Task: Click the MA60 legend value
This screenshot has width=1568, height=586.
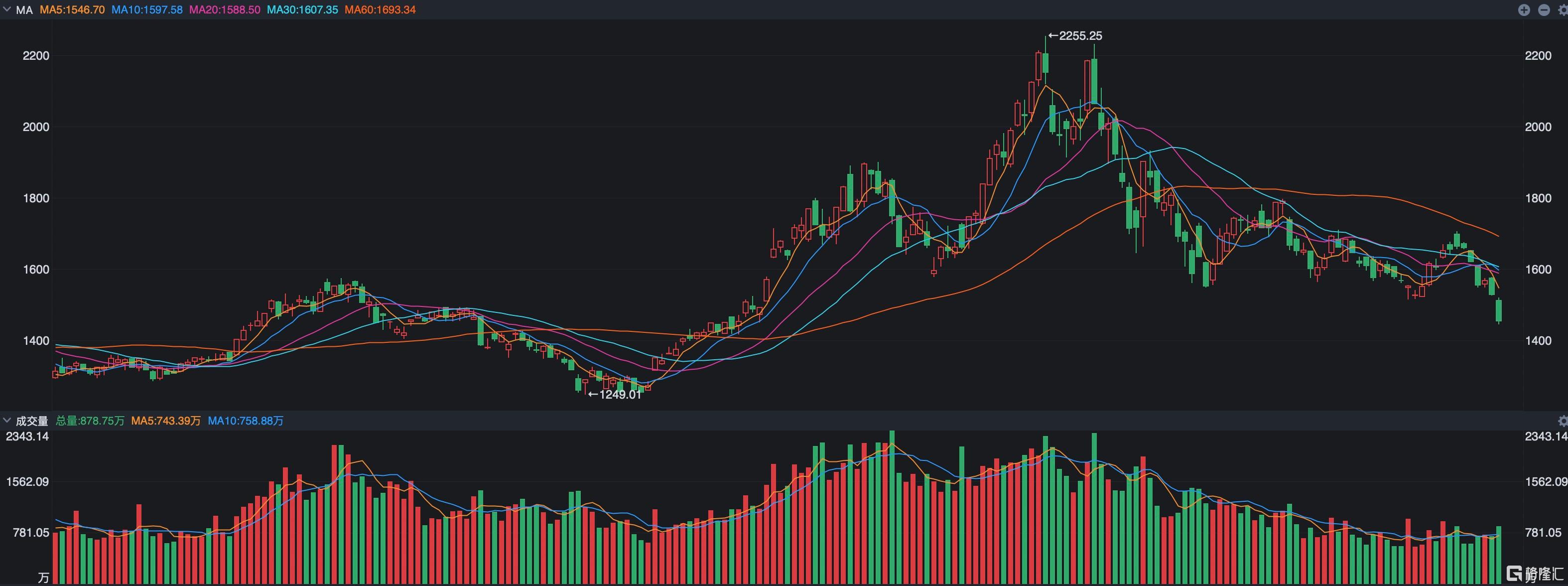Action: [x=381, y=10]
